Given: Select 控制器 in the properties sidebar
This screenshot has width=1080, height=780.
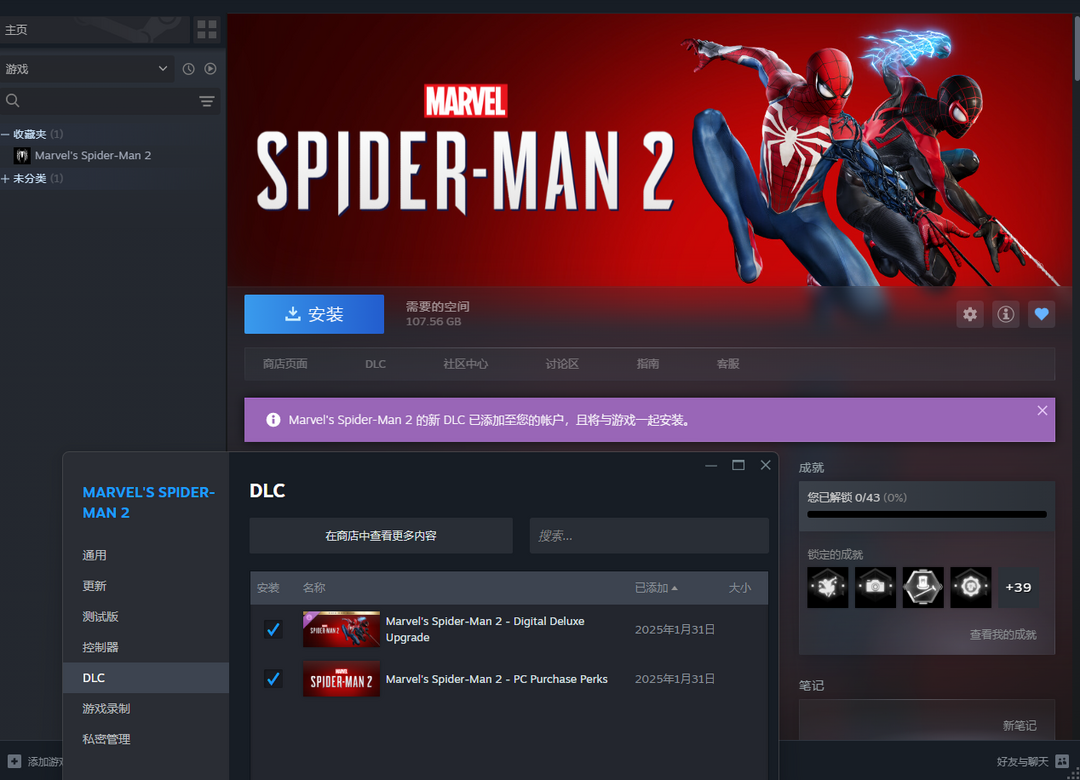Looking at the screenshot, I should point(100,647).
